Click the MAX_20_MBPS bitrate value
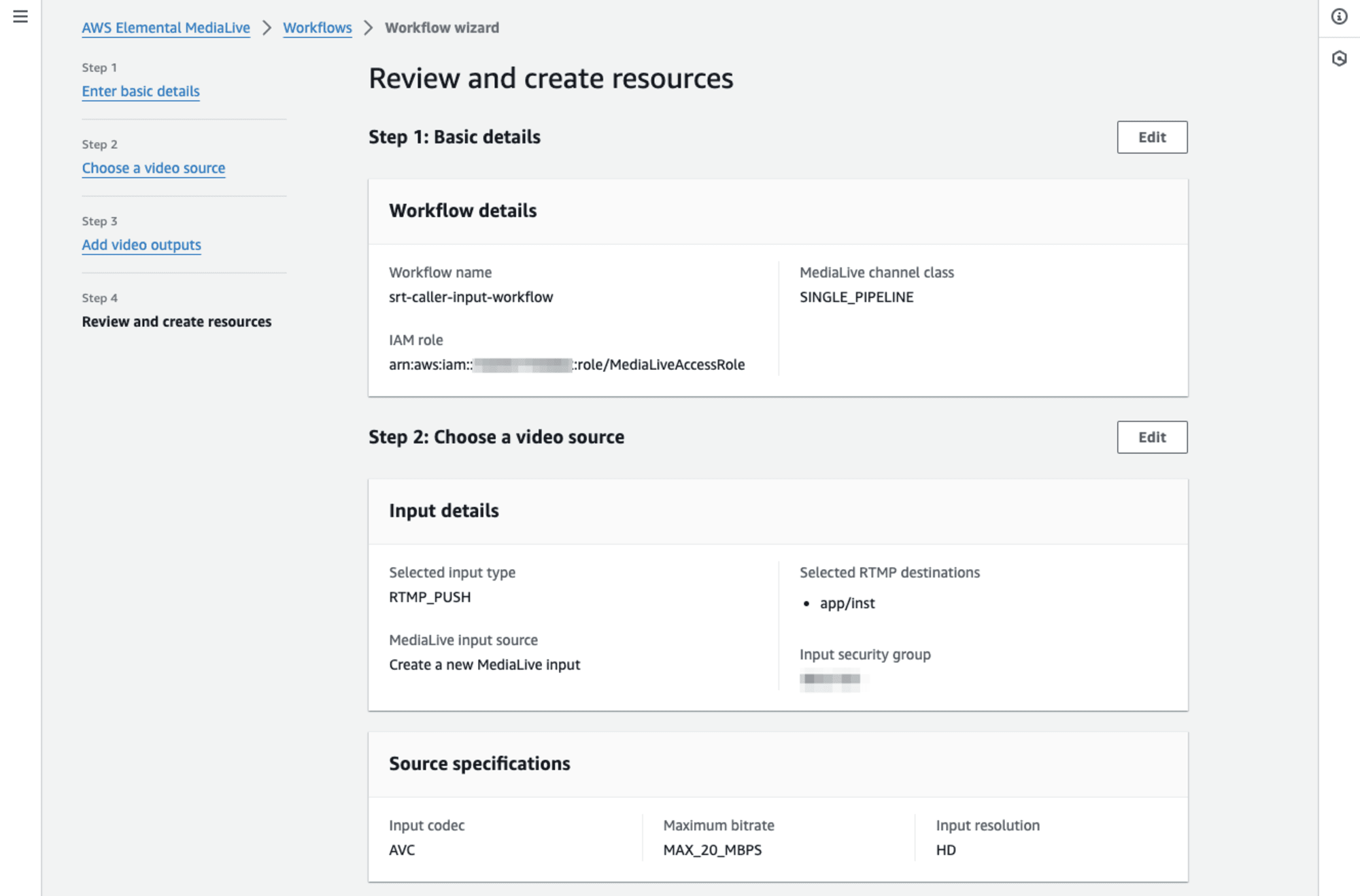This screenshot has height=896, width=1360. pyautogui.click(x=713, y=850)
